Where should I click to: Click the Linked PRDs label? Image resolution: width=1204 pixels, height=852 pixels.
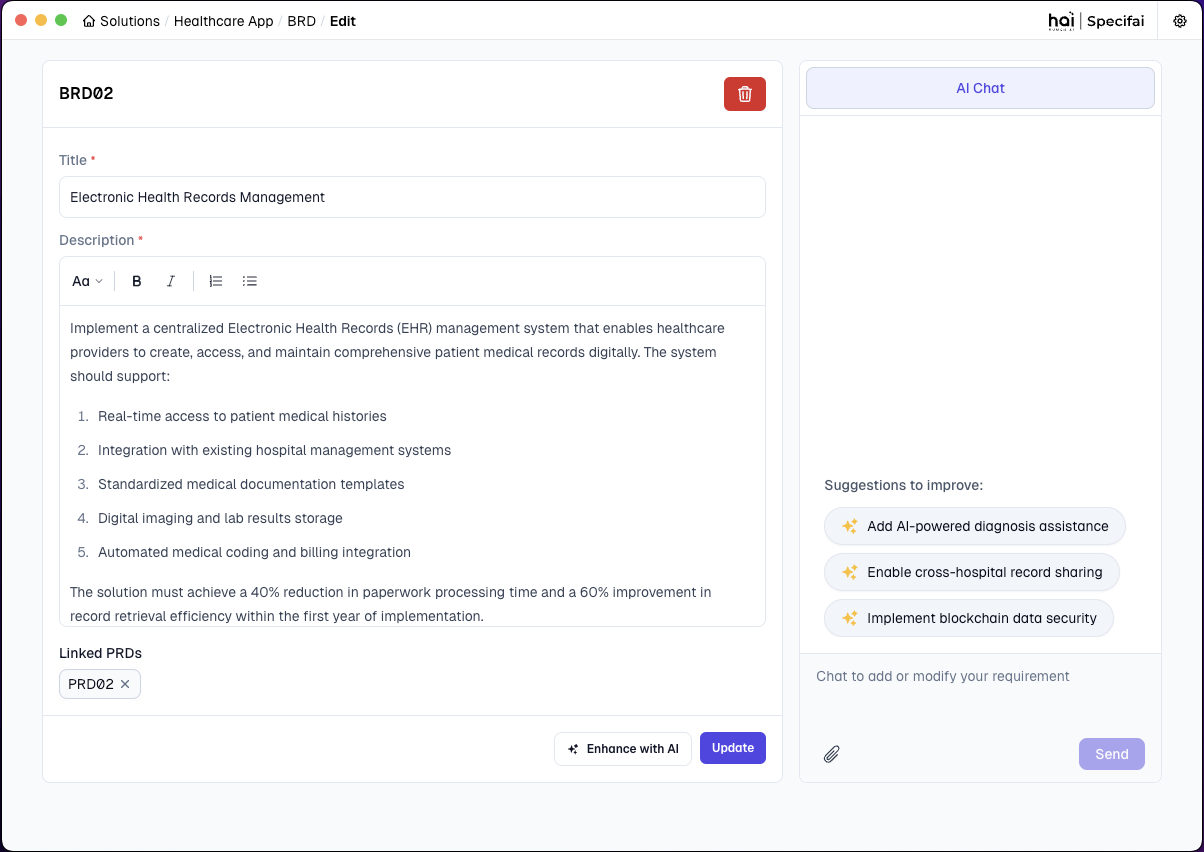coord(100,653)
